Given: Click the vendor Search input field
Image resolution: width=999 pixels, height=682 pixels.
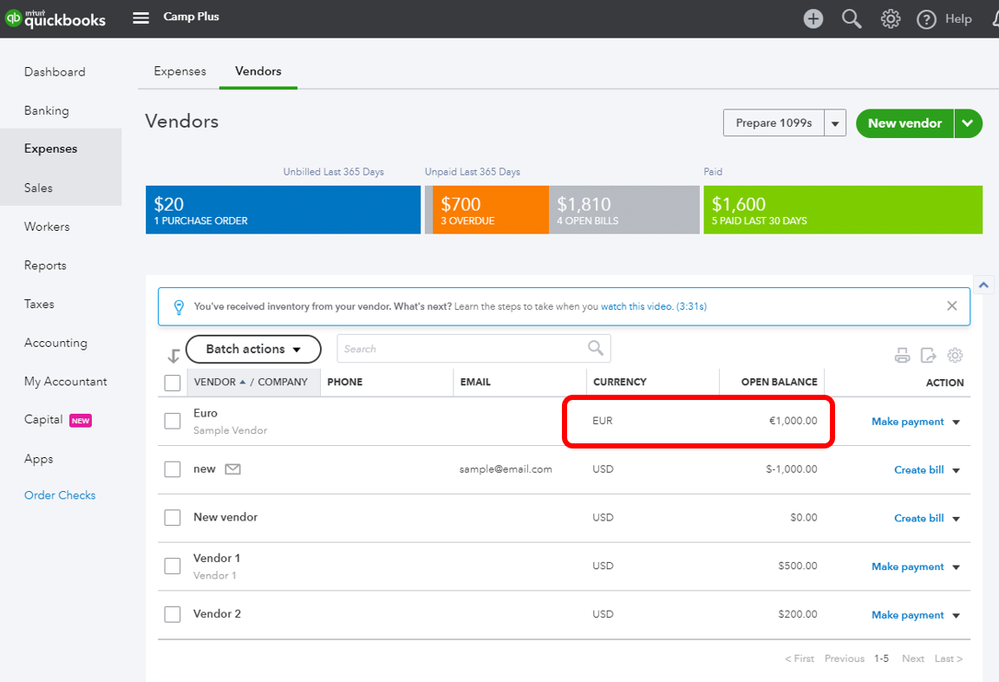Looking at the screenshot, I should tap(460, 349).
